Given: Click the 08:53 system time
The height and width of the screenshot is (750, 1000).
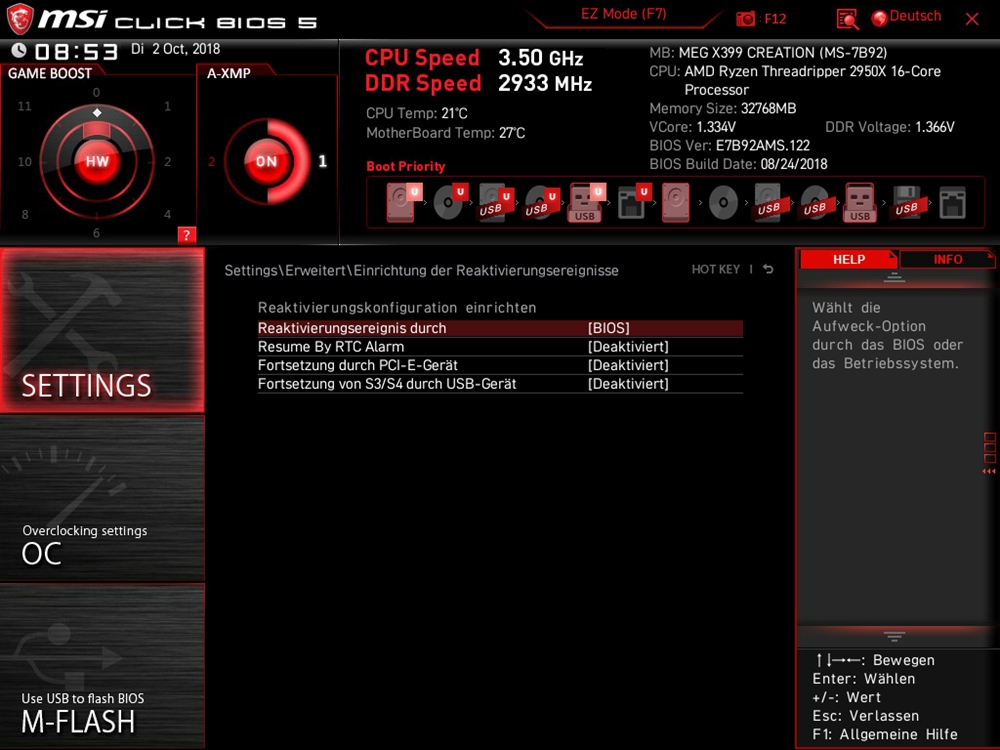Looking at the screenshot, I should pyautogui.click(x=76, y=51).
